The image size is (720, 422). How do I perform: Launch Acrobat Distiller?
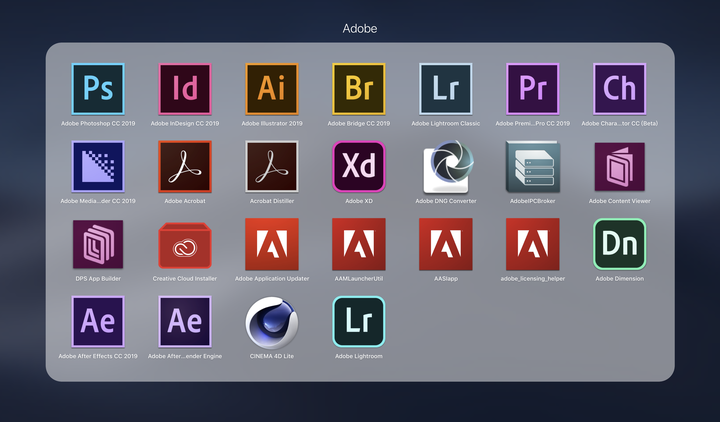coord(272,166)
